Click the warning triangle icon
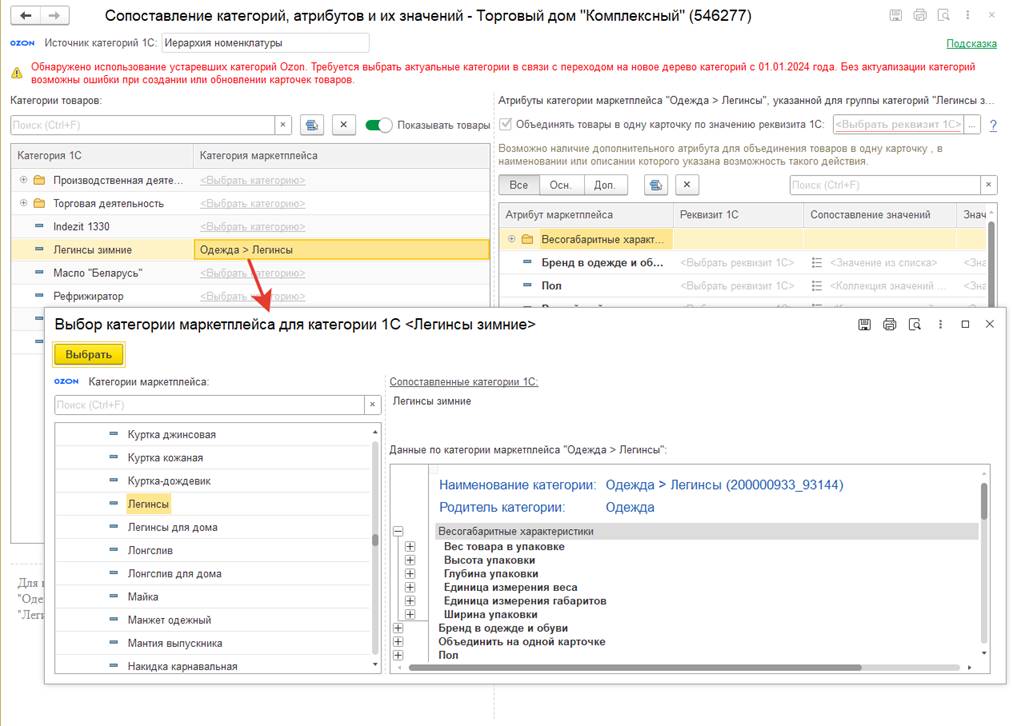 point(17,73)
